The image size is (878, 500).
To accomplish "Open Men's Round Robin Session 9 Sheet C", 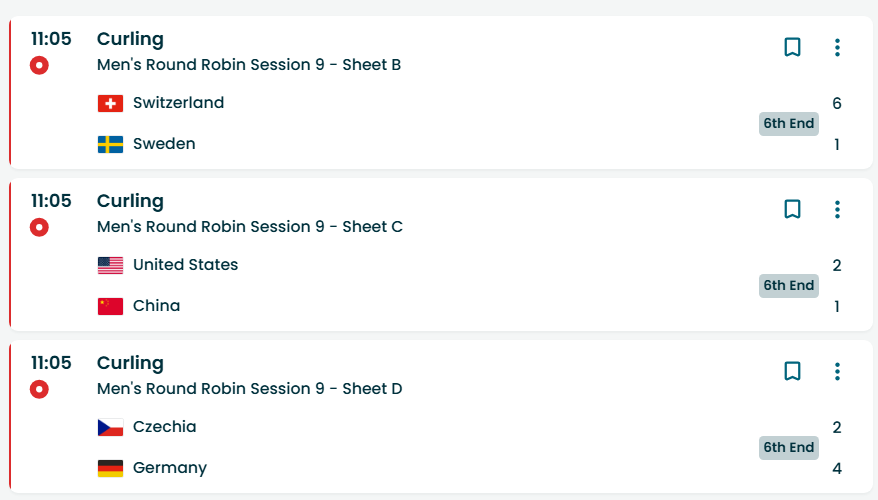I will (249, 227).
